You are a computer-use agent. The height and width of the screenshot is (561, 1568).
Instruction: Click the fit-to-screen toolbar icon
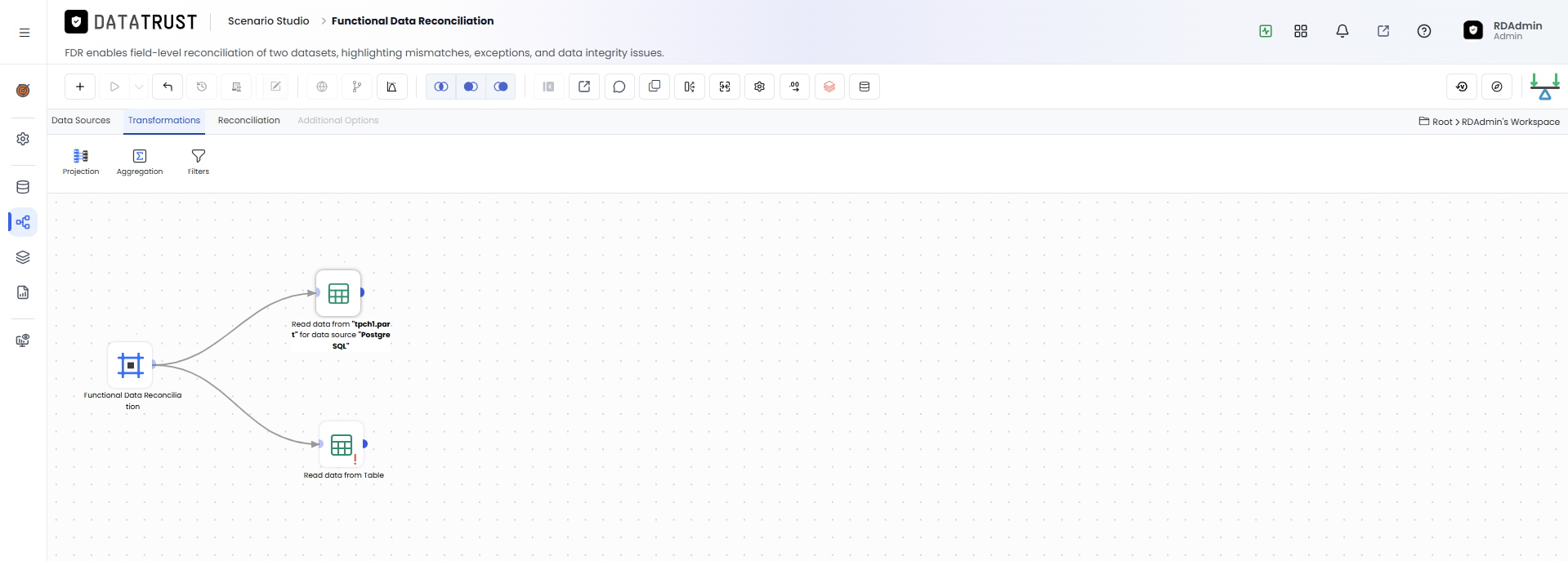coord(725,87)
